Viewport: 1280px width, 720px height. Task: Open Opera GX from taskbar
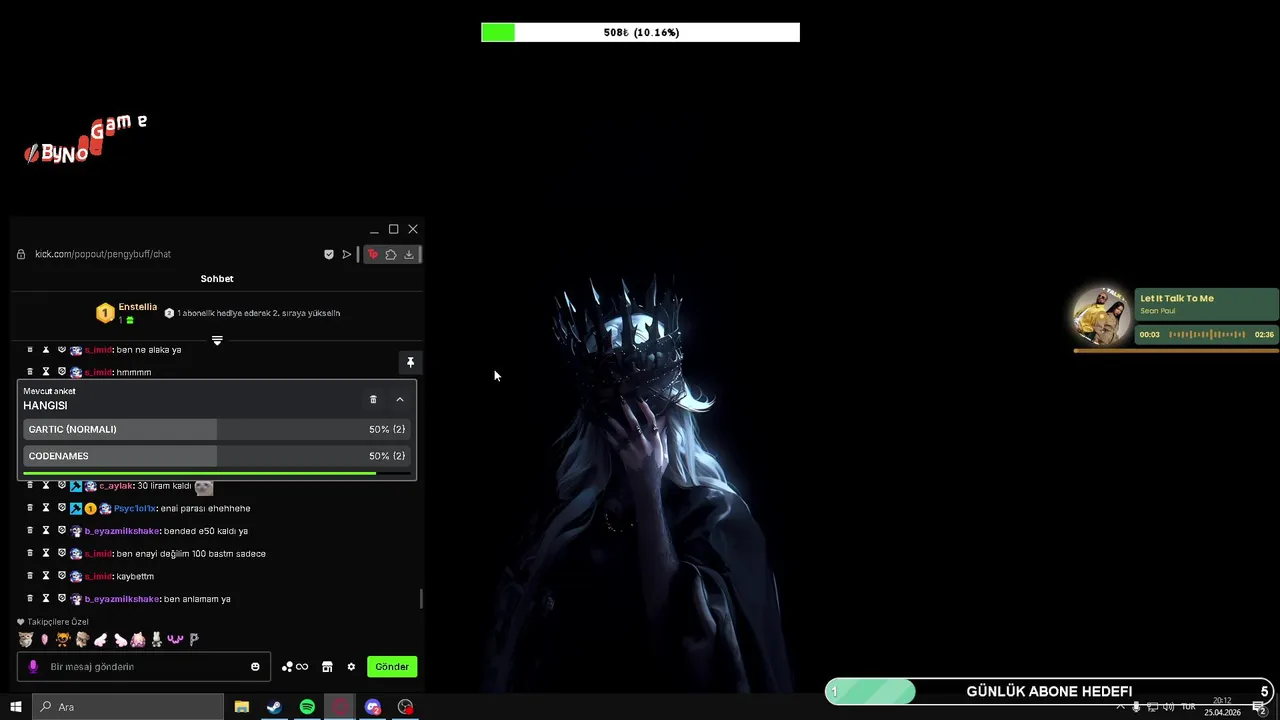(340, 707)
